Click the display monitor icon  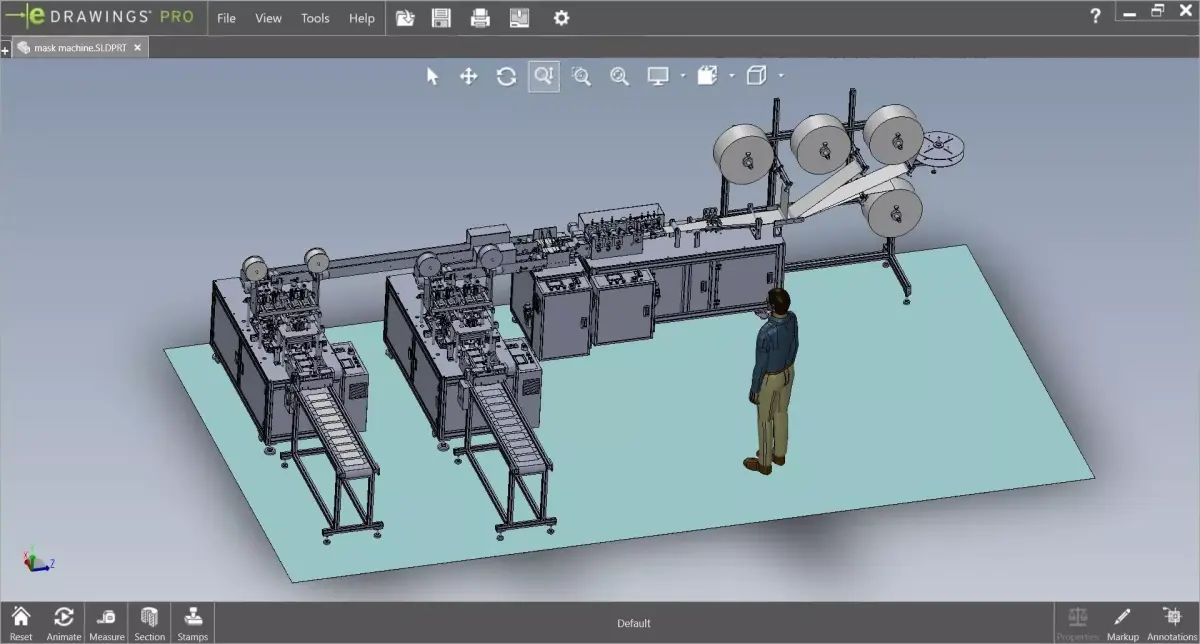click(657, 76)
